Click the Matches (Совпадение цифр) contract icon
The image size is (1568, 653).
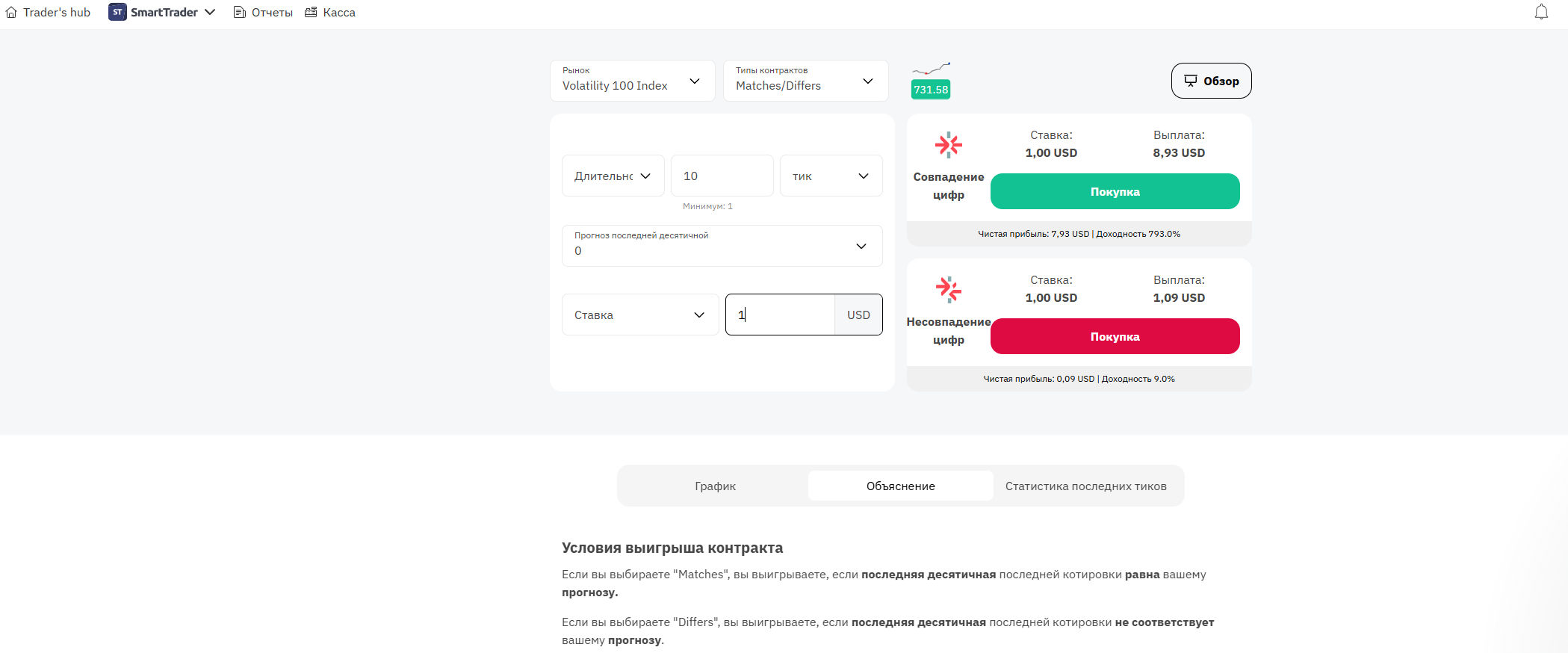pos(948,145)
